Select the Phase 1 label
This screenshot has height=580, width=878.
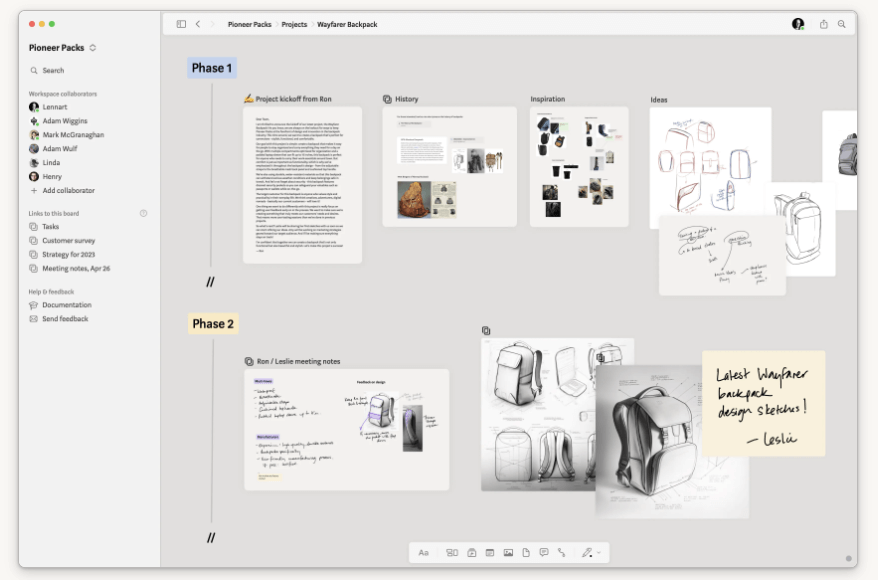click(x=212, y=68)
